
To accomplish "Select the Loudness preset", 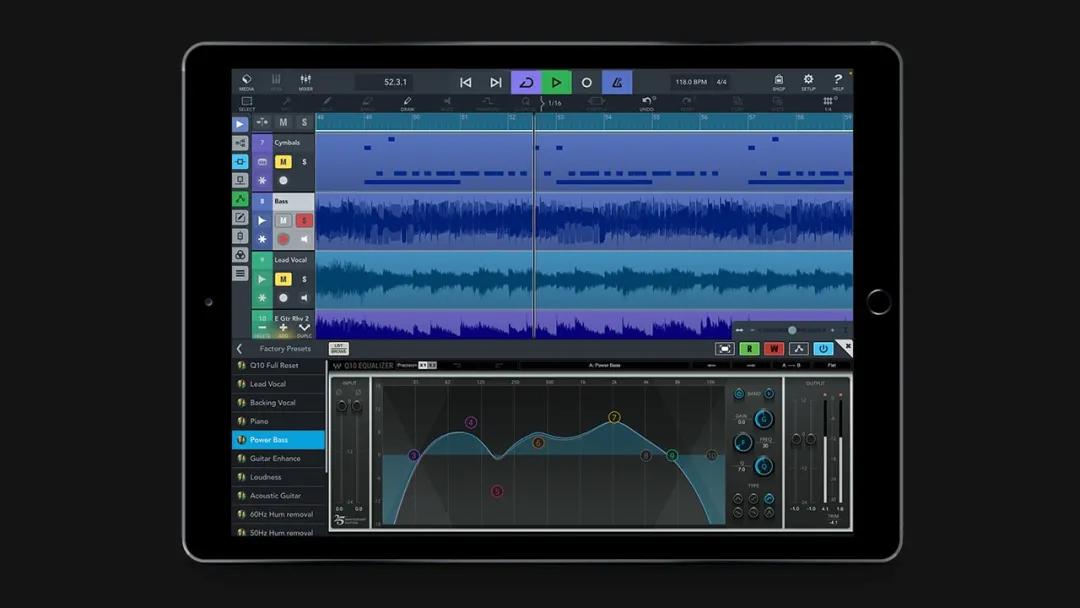I will 279,476.
